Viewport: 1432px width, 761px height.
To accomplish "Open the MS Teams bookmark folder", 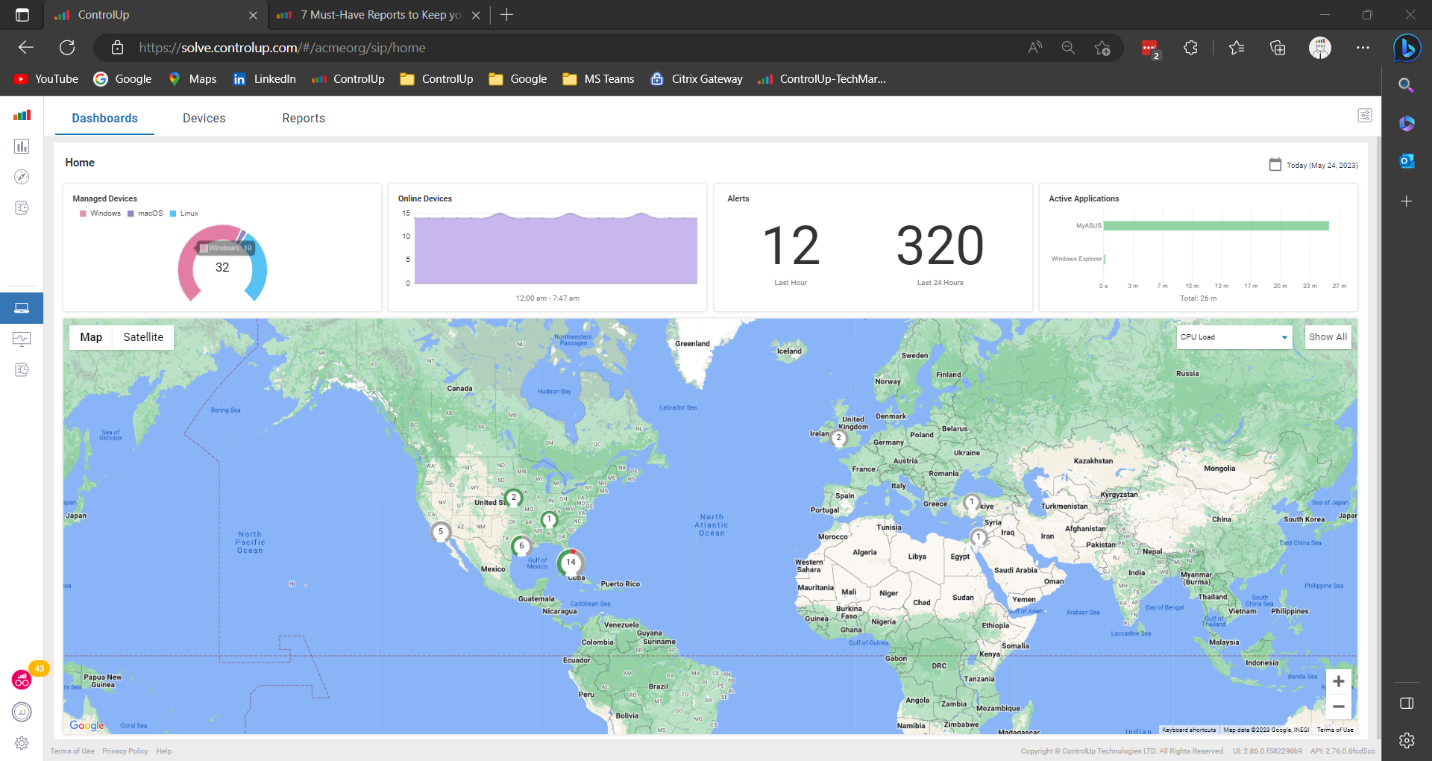I will [598, 79].
